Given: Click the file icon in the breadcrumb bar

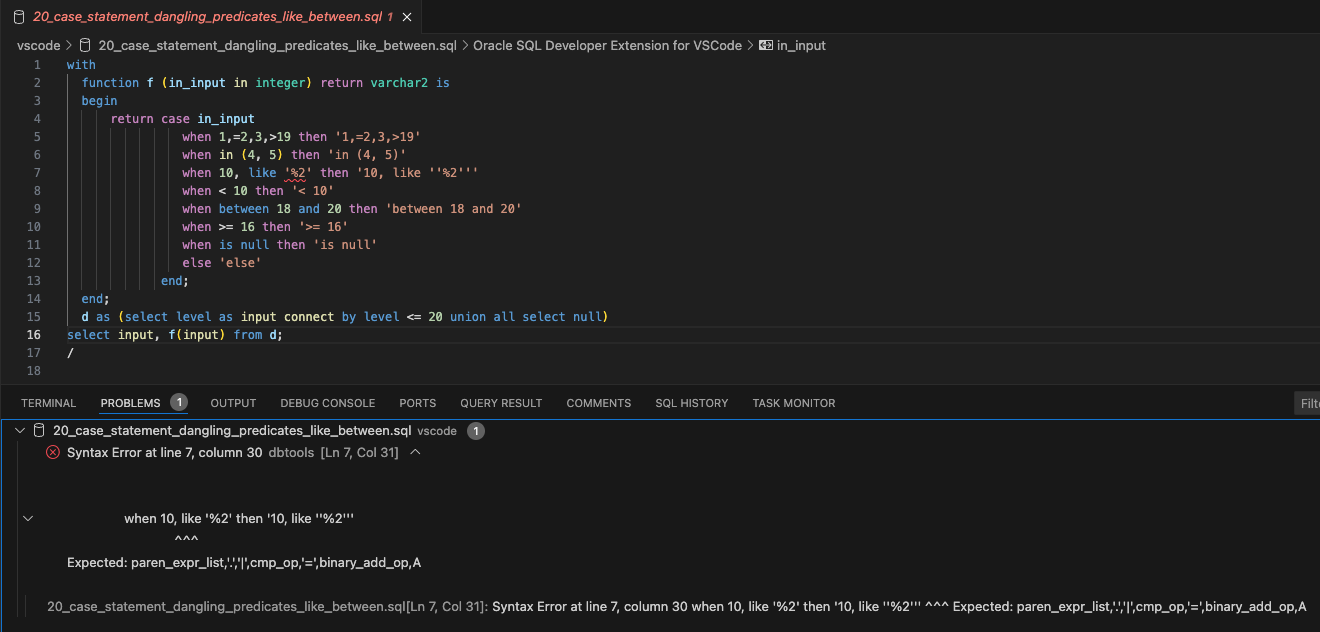Looking at the screenshot, I should (x=85, y=45).
